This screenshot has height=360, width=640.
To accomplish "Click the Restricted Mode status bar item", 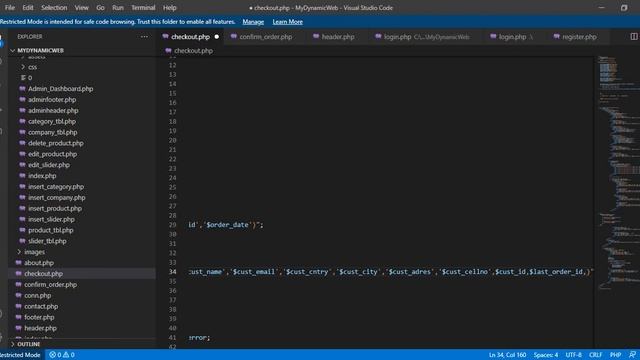I will tap(20, 355).
